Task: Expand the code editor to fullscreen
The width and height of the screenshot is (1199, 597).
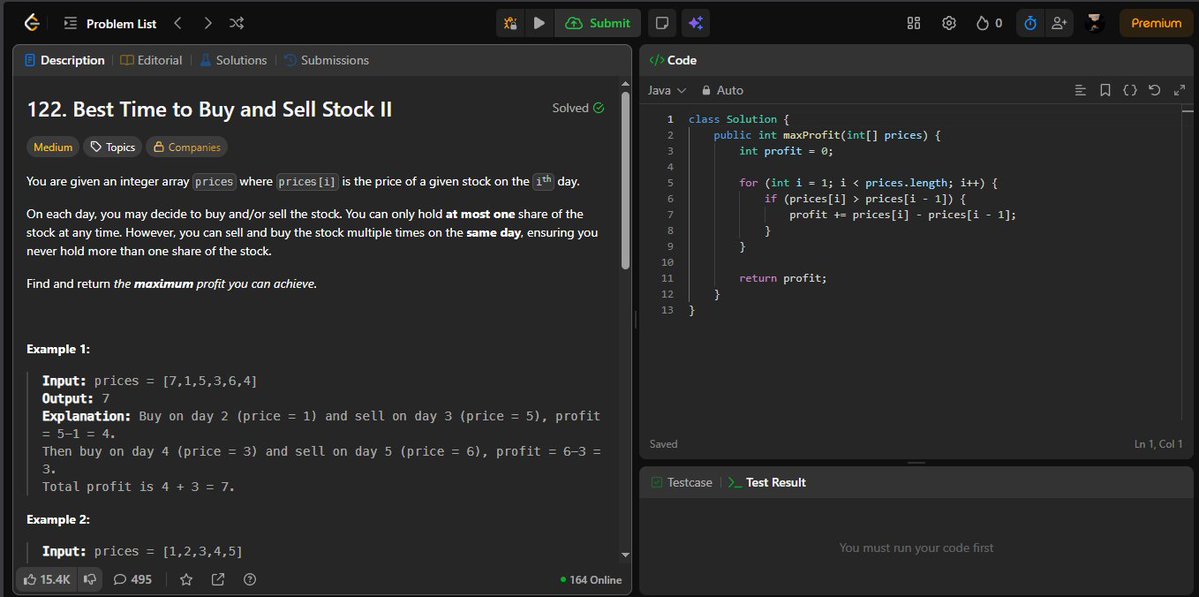Action: point(1179,89)
